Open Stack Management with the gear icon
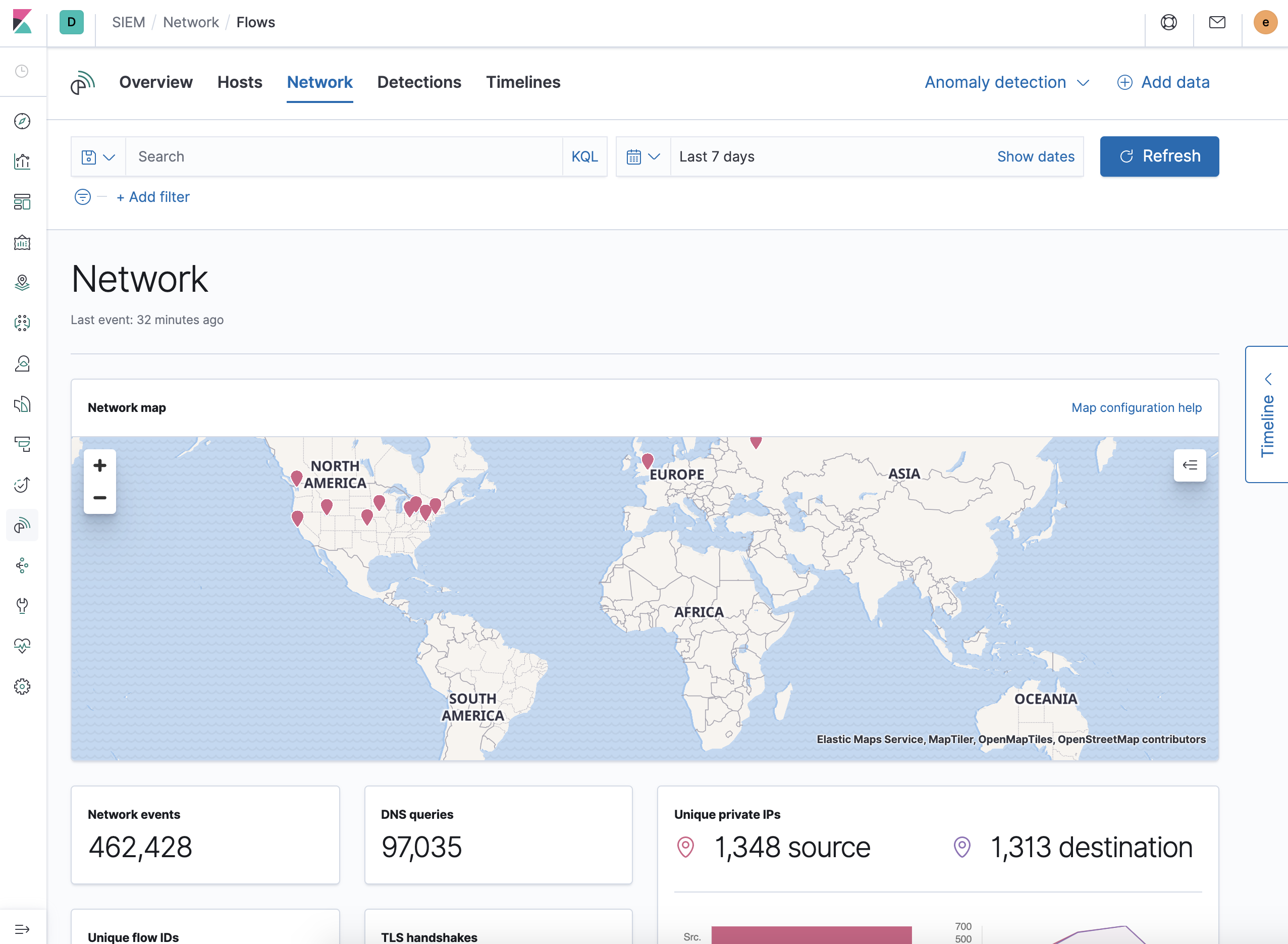 pos(22,686)
